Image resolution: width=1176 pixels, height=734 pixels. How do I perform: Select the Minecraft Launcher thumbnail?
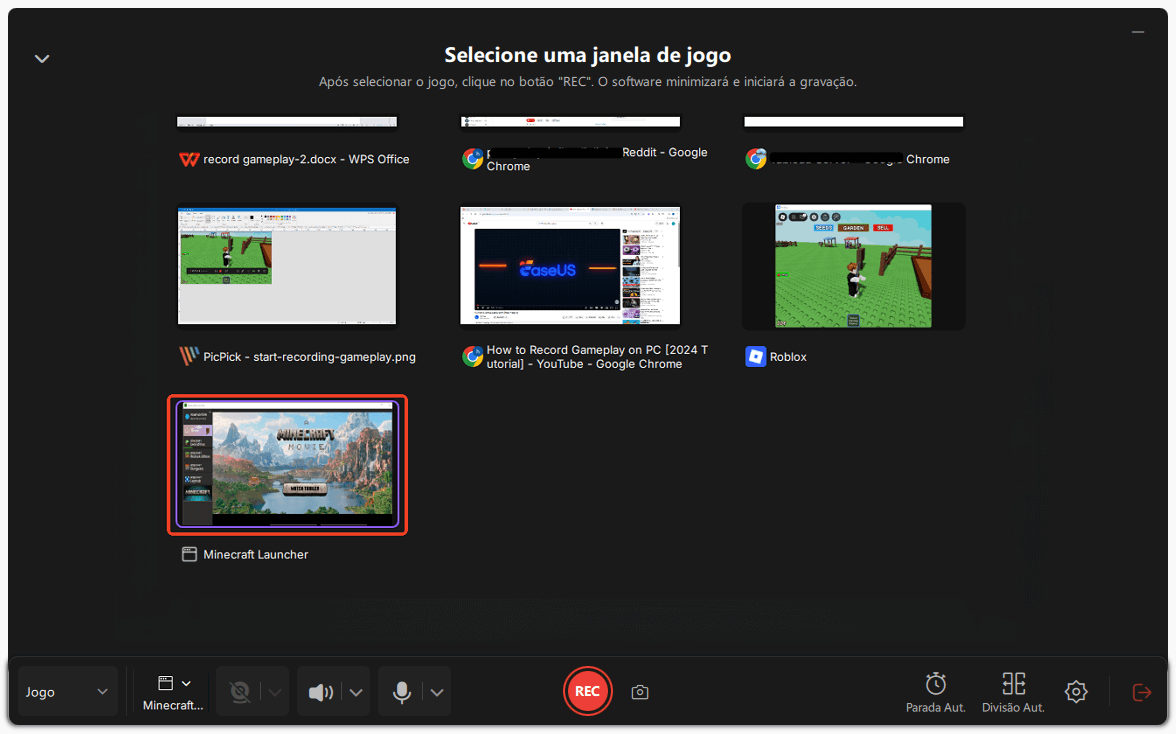(x=287, y=465)
